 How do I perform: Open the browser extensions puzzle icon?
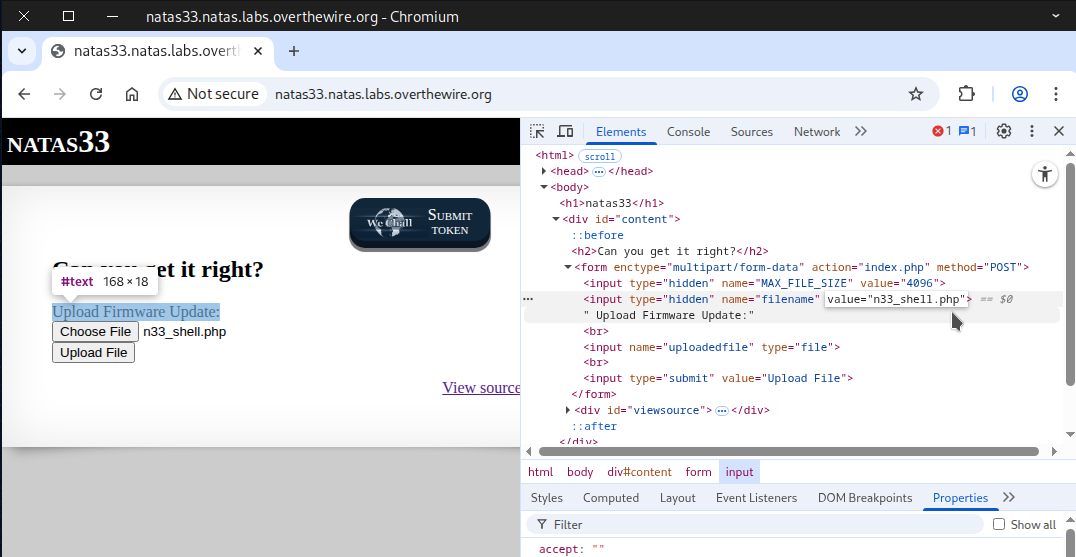(966, 94)
